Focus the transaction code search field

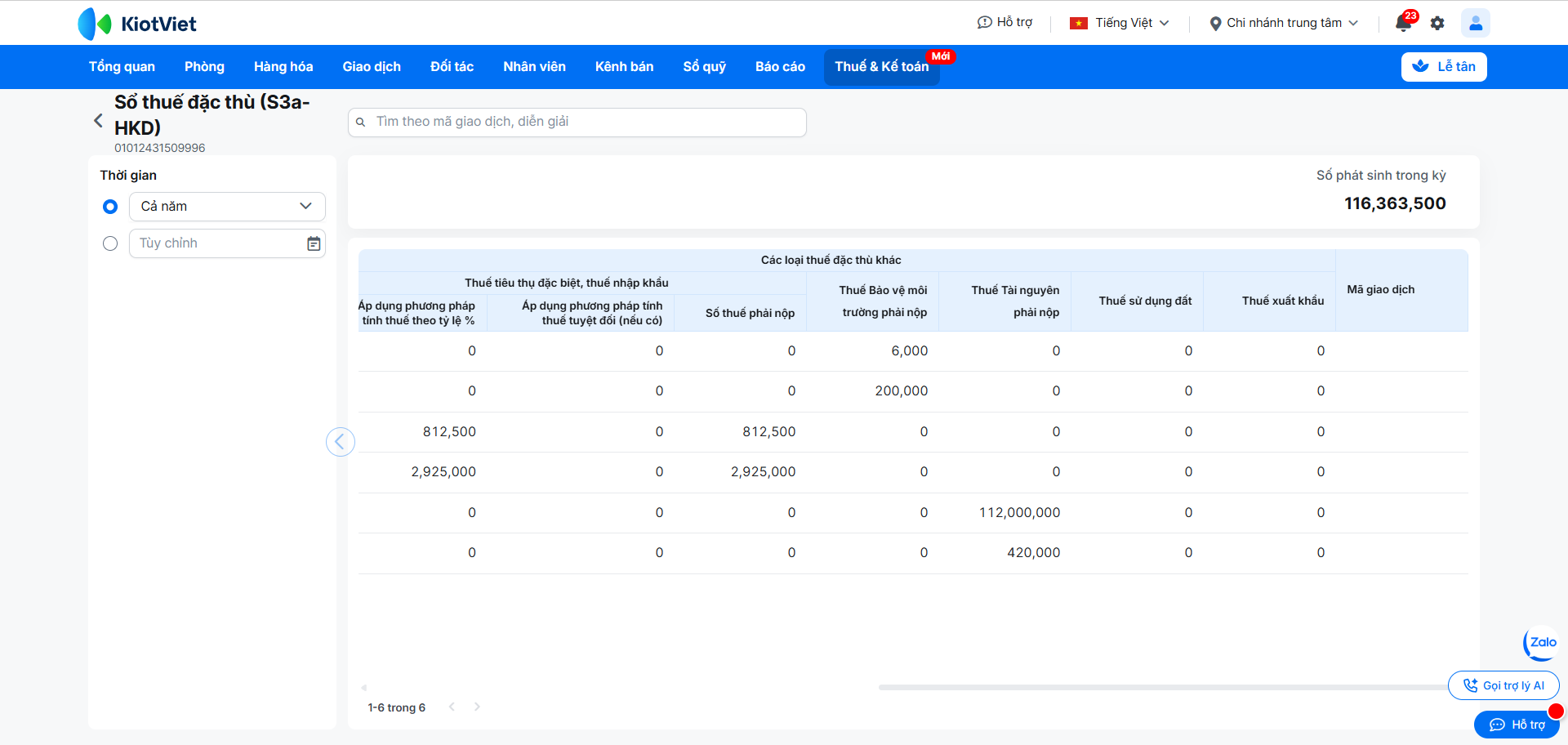(577, 122)
